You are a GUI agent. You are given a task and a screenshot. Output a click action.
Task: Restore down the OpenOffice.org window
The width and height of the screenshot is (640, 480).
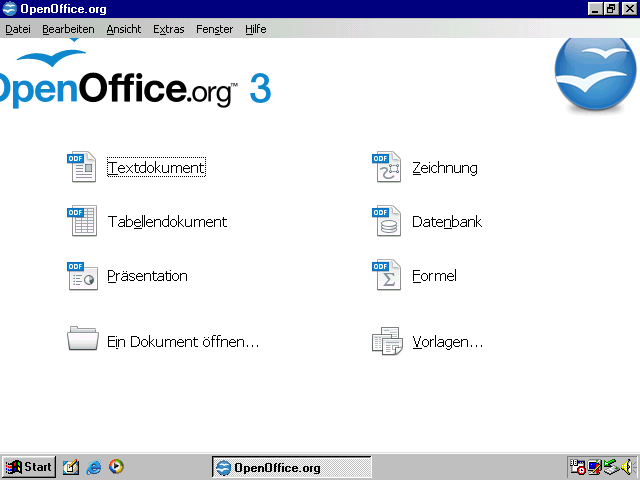611,9
